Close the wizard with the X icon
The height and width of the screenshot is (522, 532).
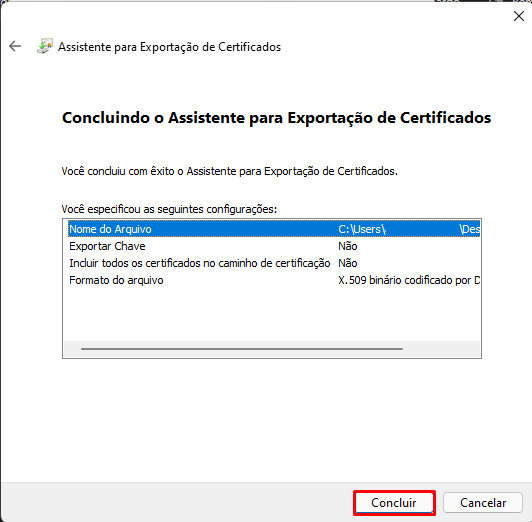[x=518, y=16]
